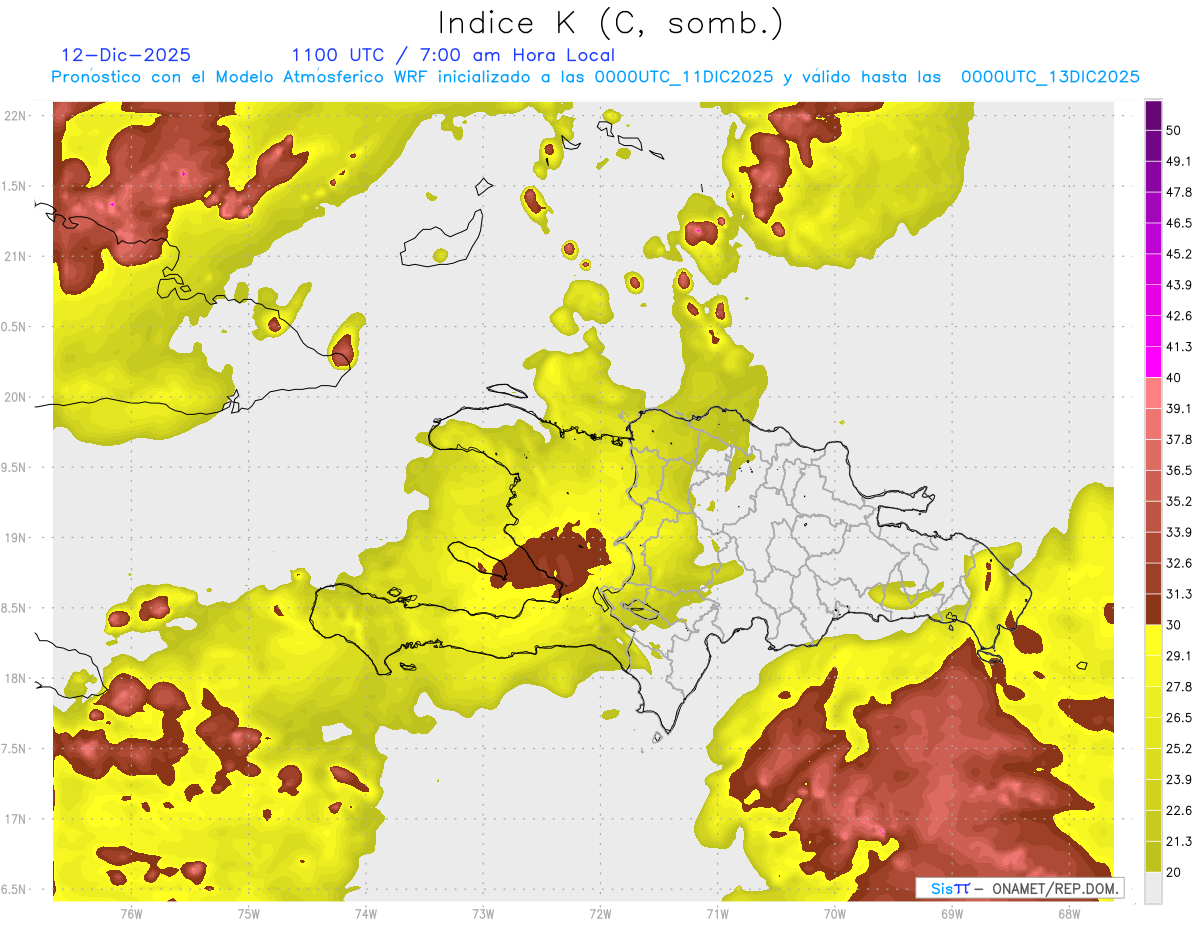The height and width of the screenshot is (927, 1200).
Task: Click the "76W" longitude label
Action: 131,913
